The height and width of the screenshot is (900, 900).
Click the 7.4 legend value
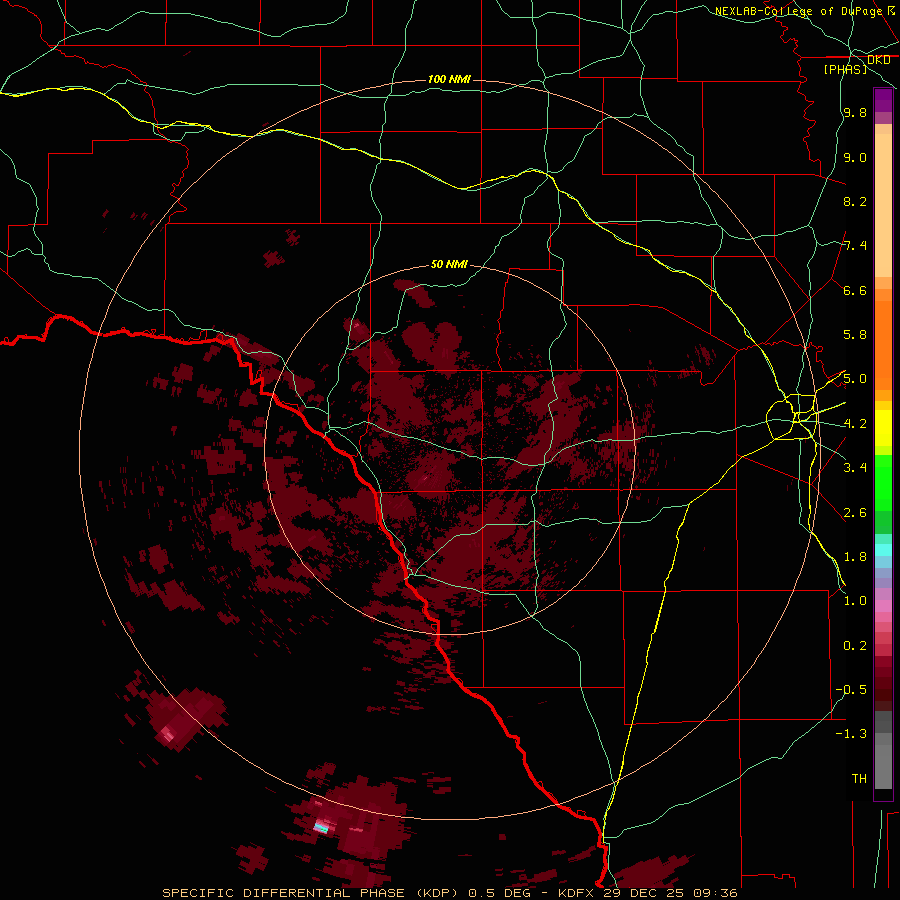[855, 246]
